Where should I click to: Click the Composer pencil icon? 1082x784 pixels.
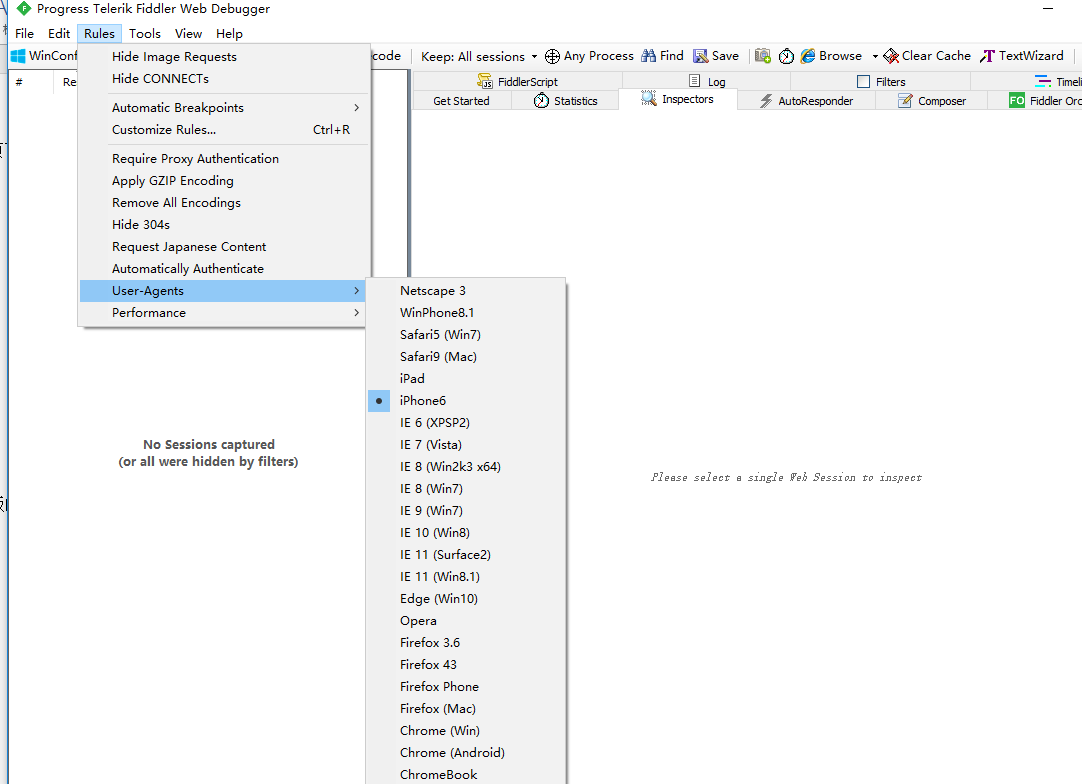pos(905,101)
